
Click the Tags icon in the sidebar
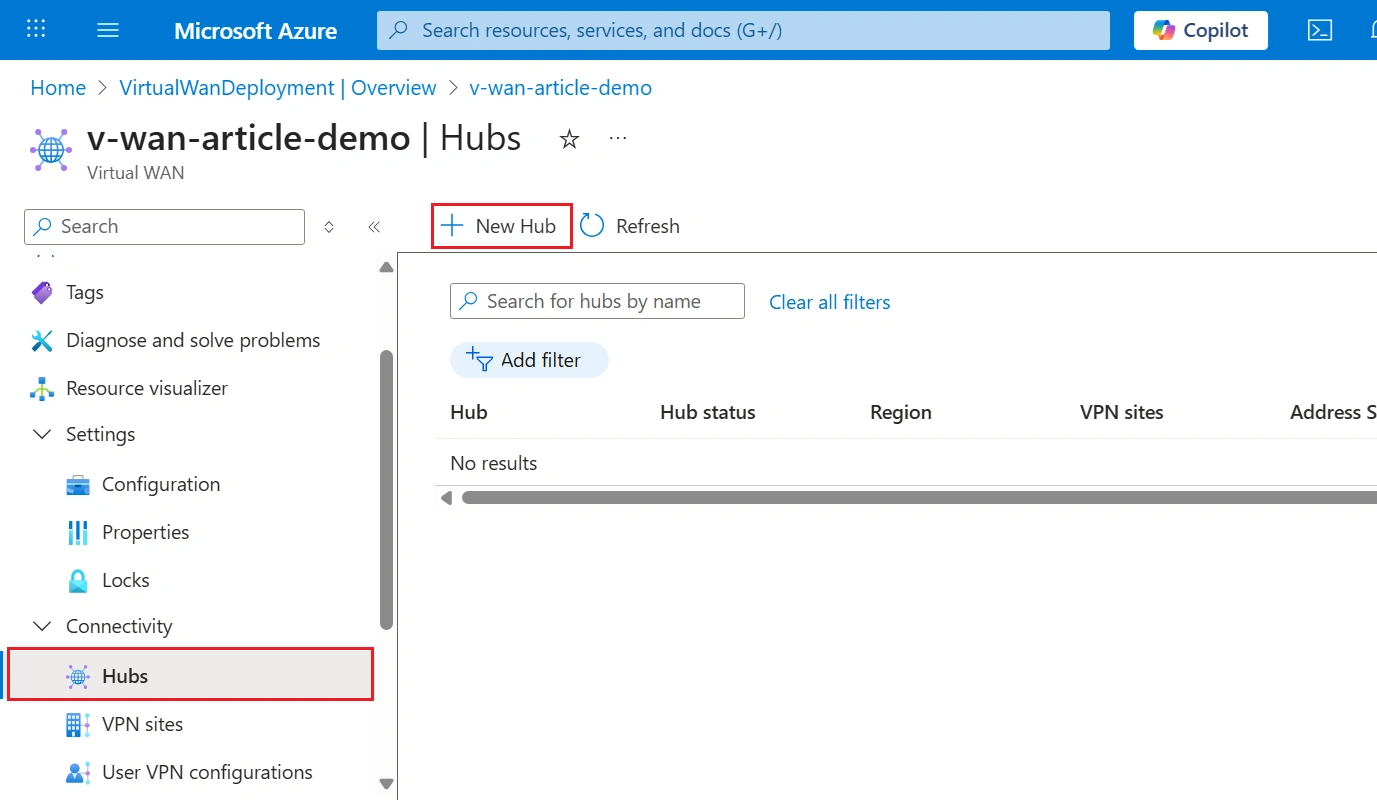click(x=42, y=292)
